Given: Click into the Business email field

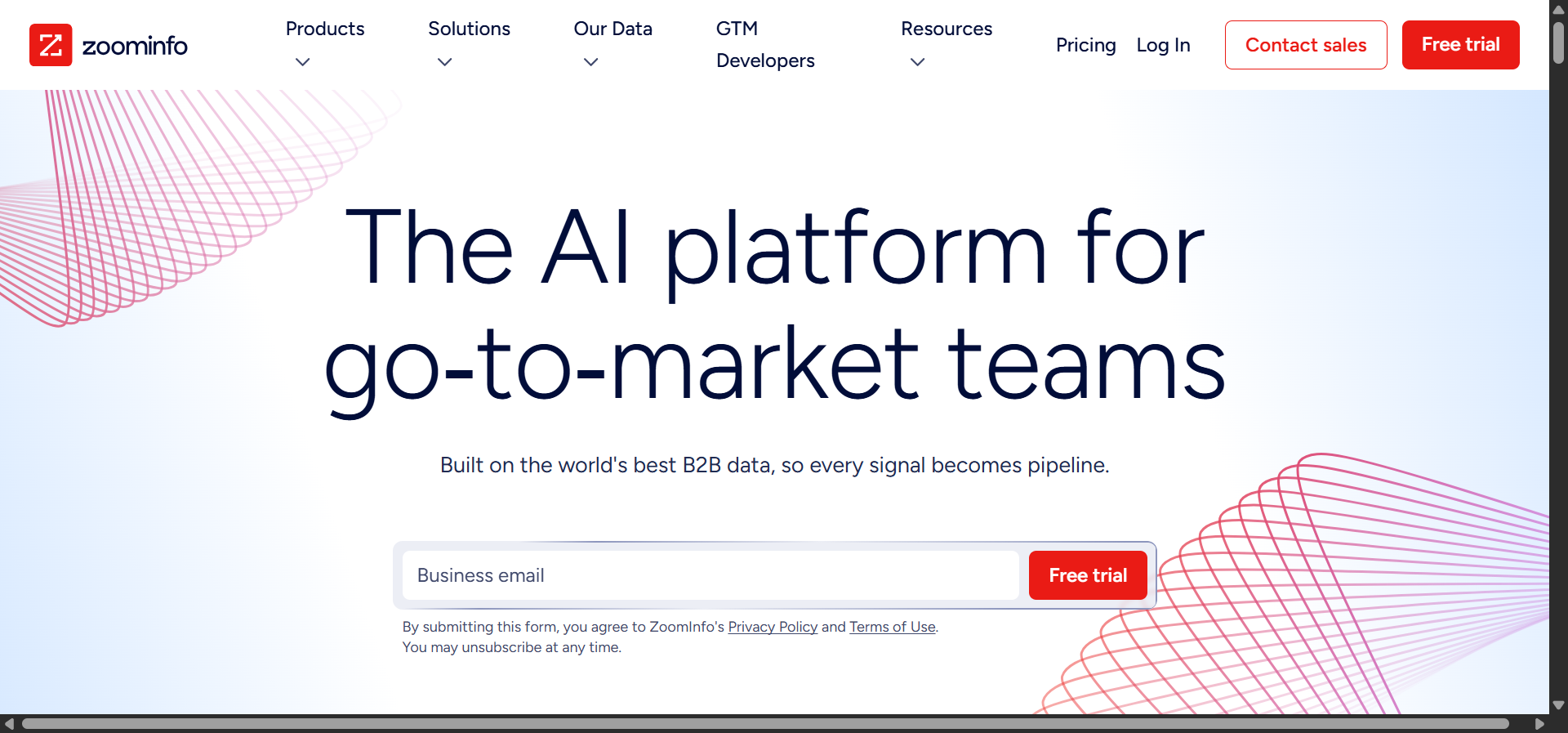Looking at the screenshot, I should click(x=710, y=575).
